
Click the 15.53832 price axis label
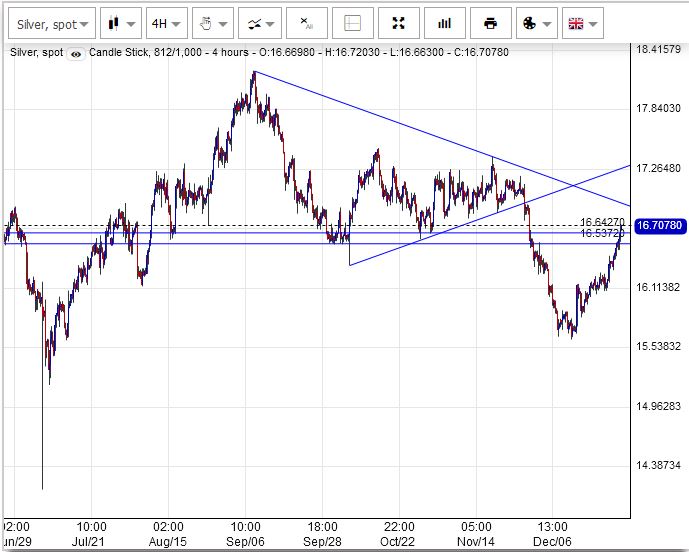click(x=658, y=346)
